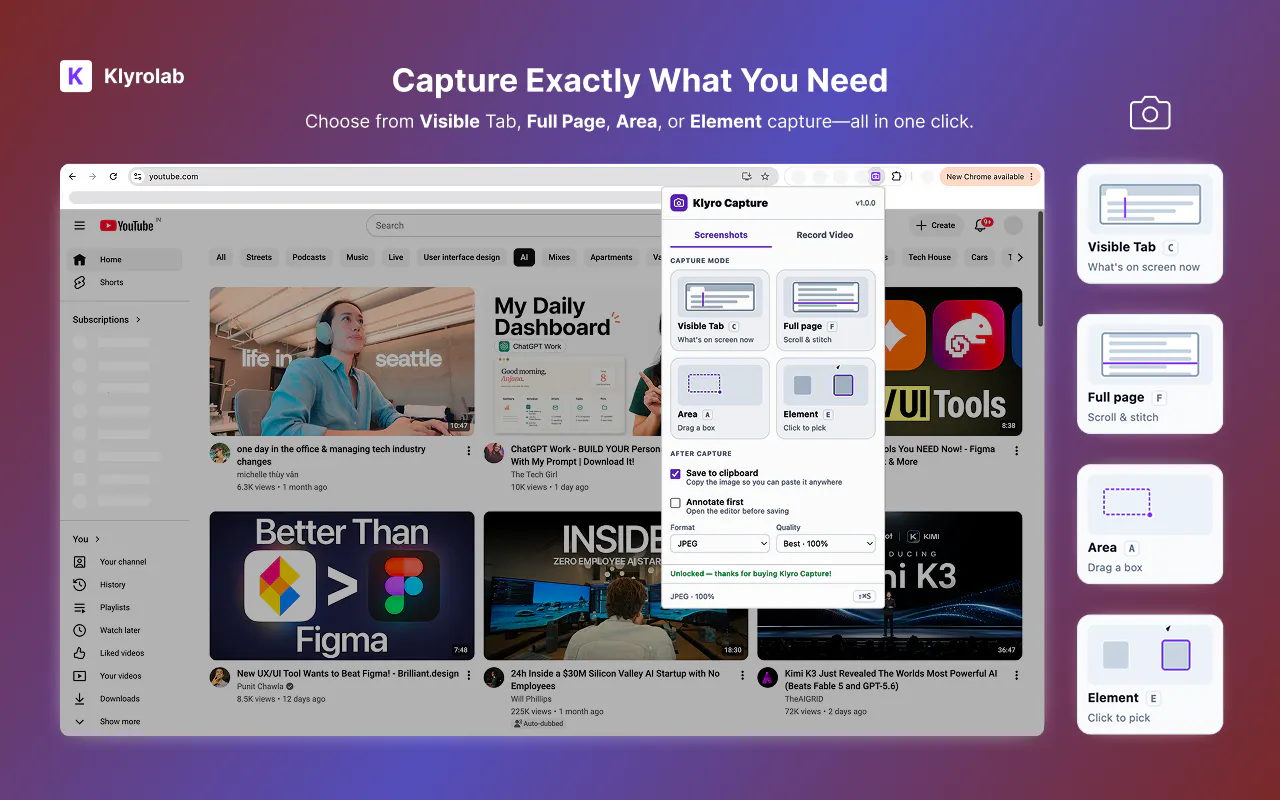
Task: Click the YouTube Create button
Action: pyautogui.click(x=936, y=226)
